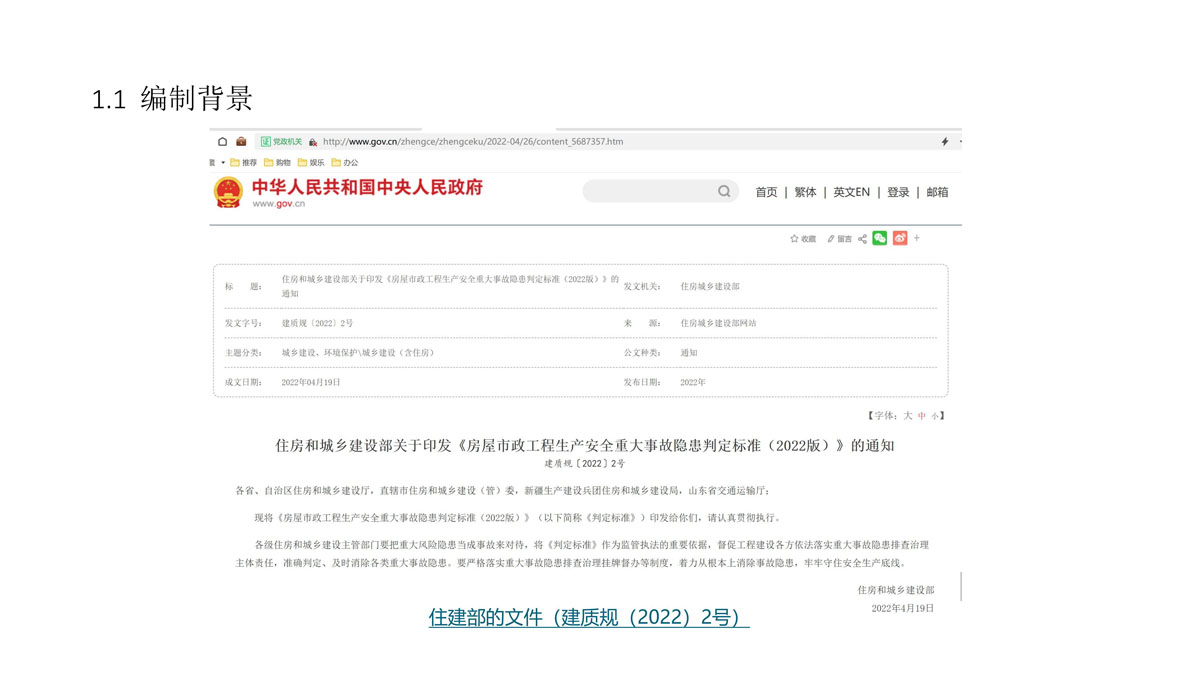1200x675 pixels.
Task: Set font size to 中
Action: point(922,415)
